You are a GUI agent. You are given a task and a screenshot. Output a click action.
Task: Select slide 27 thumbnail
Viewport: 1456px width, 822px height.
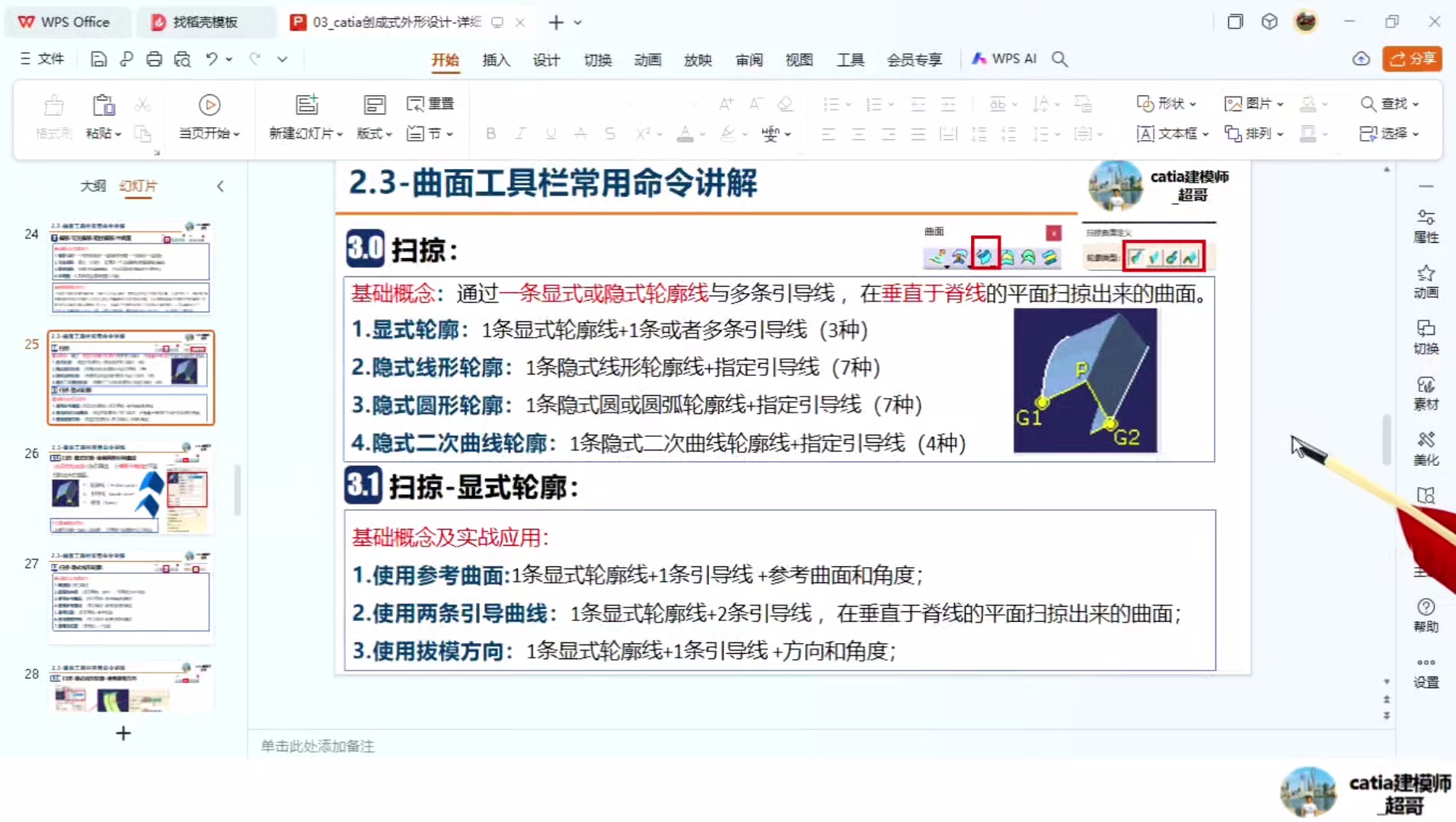coord(130,597)
